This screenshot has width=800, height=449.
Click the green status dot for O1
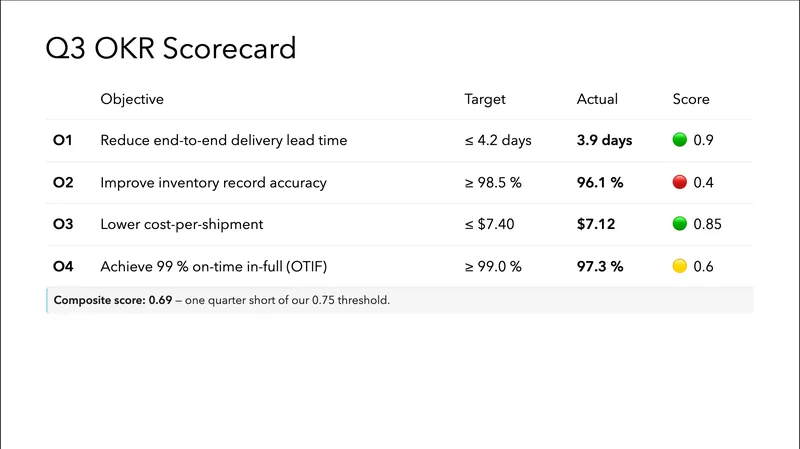click(680, 141)
